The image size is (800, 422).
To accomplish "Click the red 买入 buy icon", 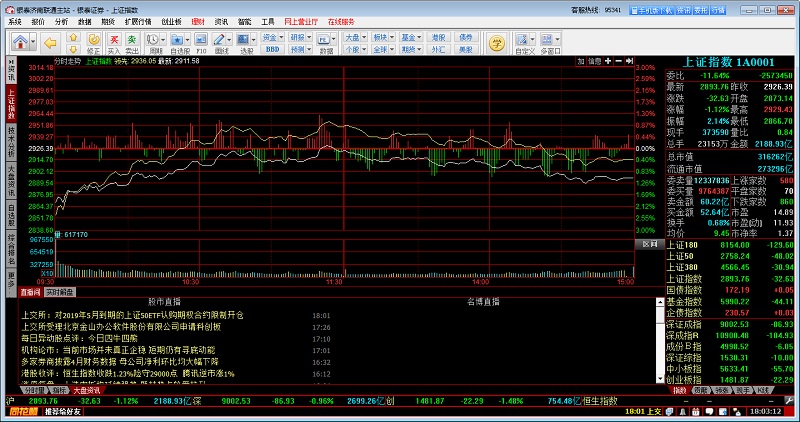I will 113,40.
